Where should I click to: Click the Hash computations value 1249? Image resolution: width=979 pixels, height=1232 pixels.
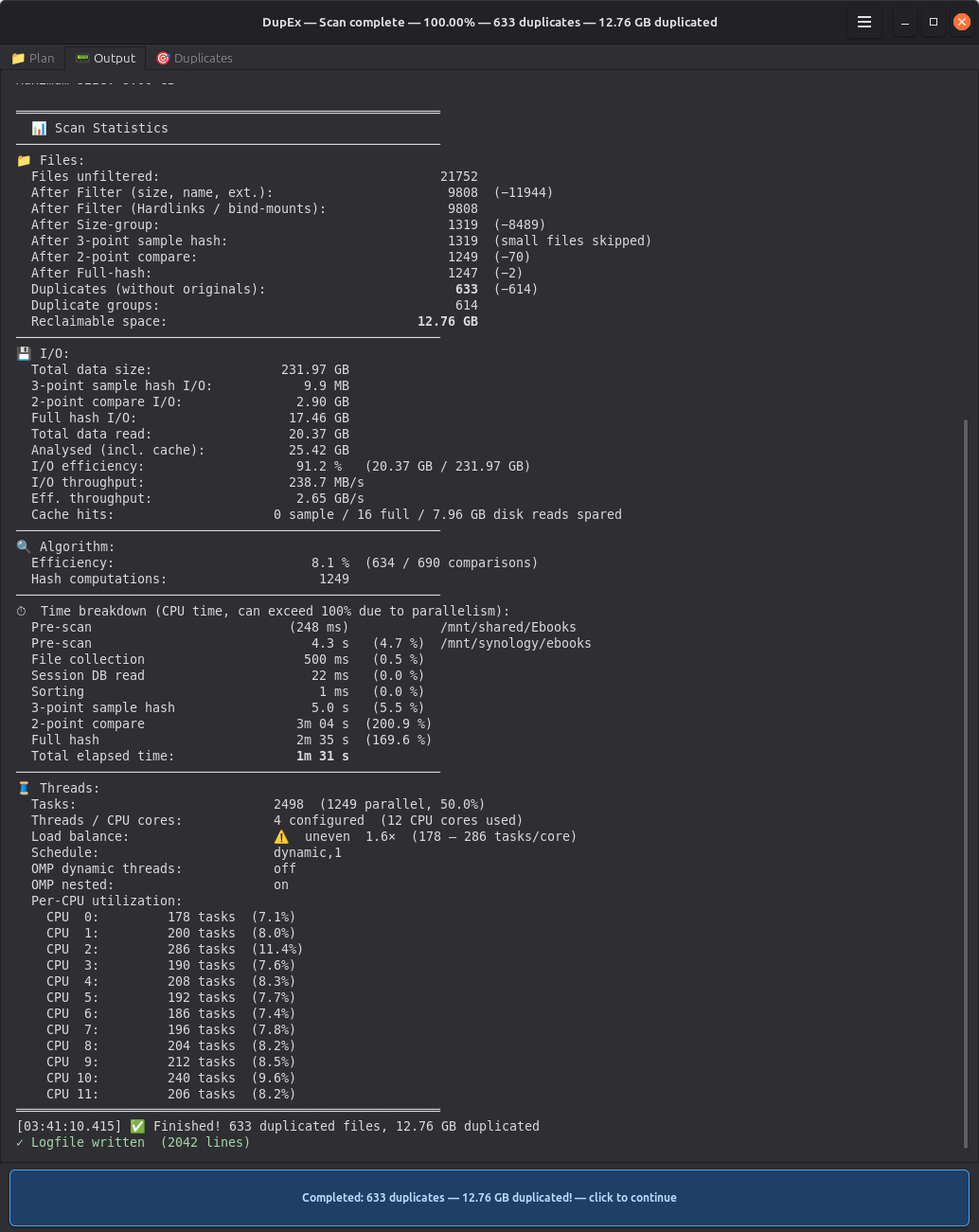point(334,579)
